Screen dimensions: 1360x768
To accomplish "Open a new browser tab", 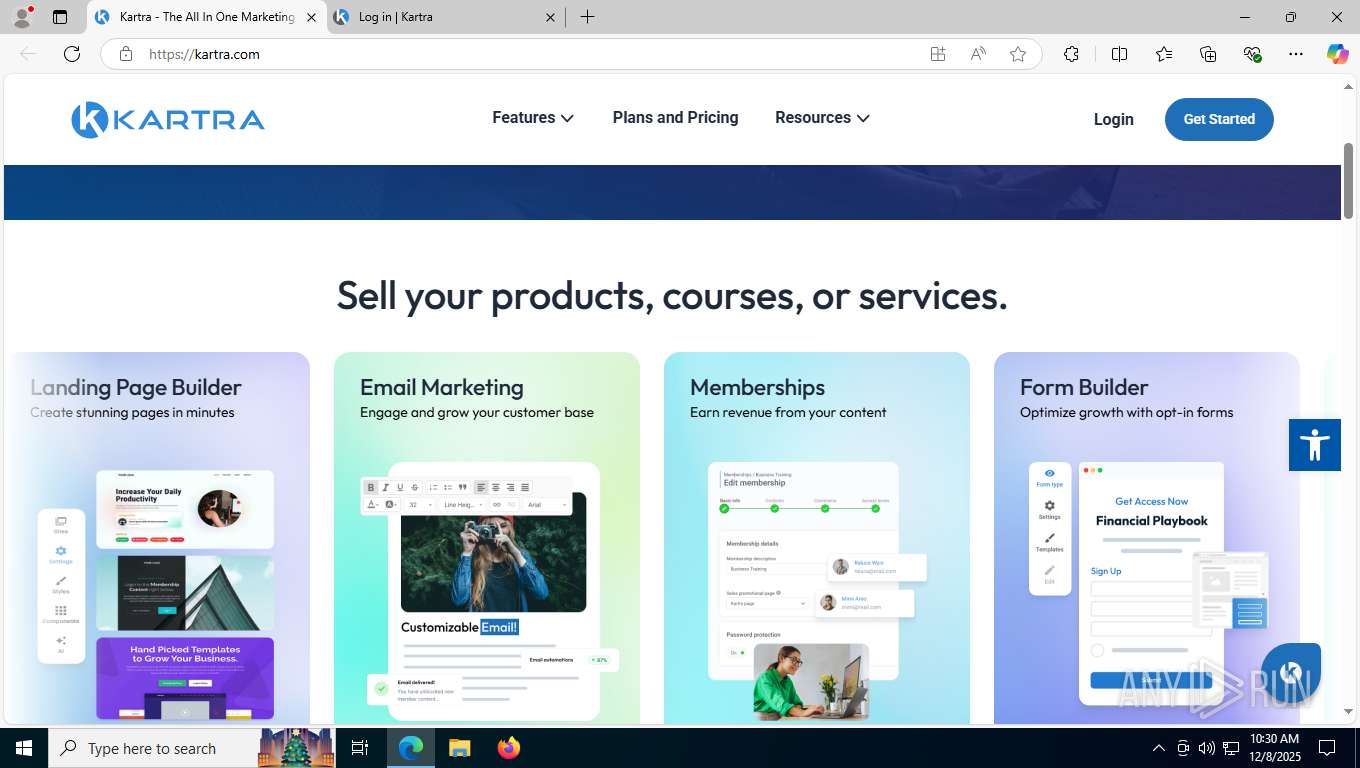I will tap(587, 17).
